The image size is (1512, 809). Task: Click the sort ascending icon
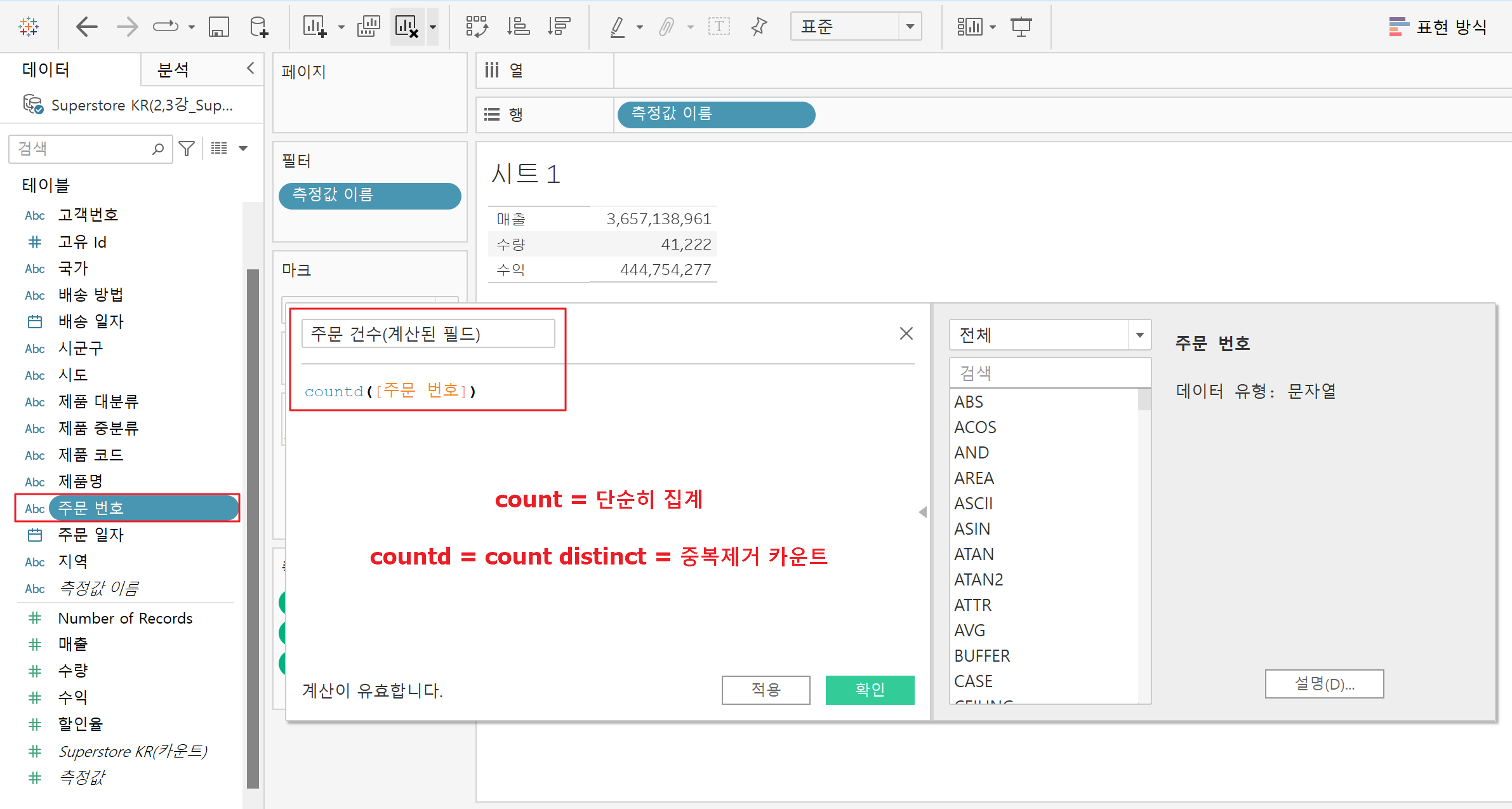(x=518, y=27)
